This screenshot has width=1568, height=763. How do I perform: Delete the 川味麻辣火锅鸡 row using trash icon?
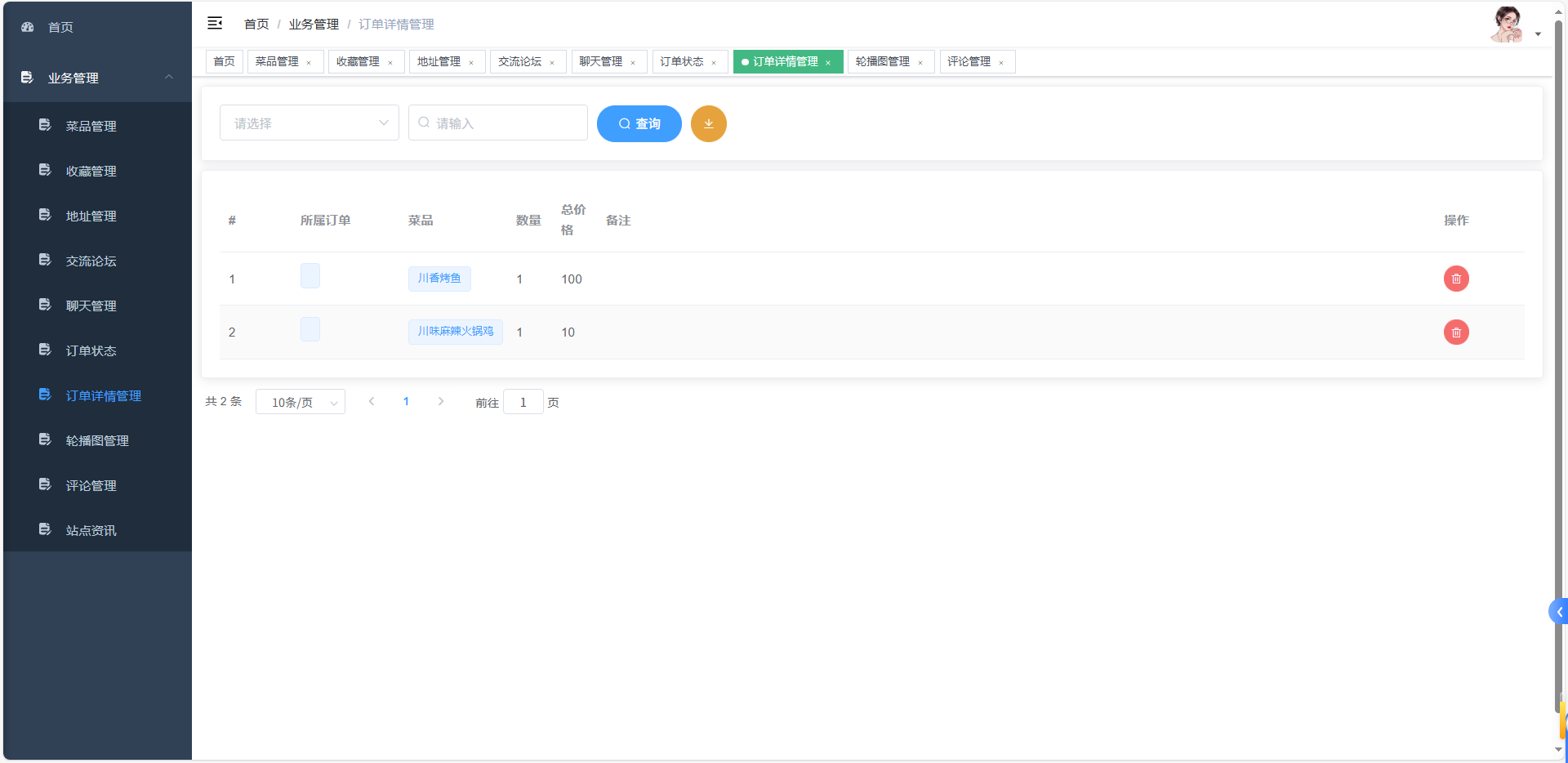[x=1456, y=332]
